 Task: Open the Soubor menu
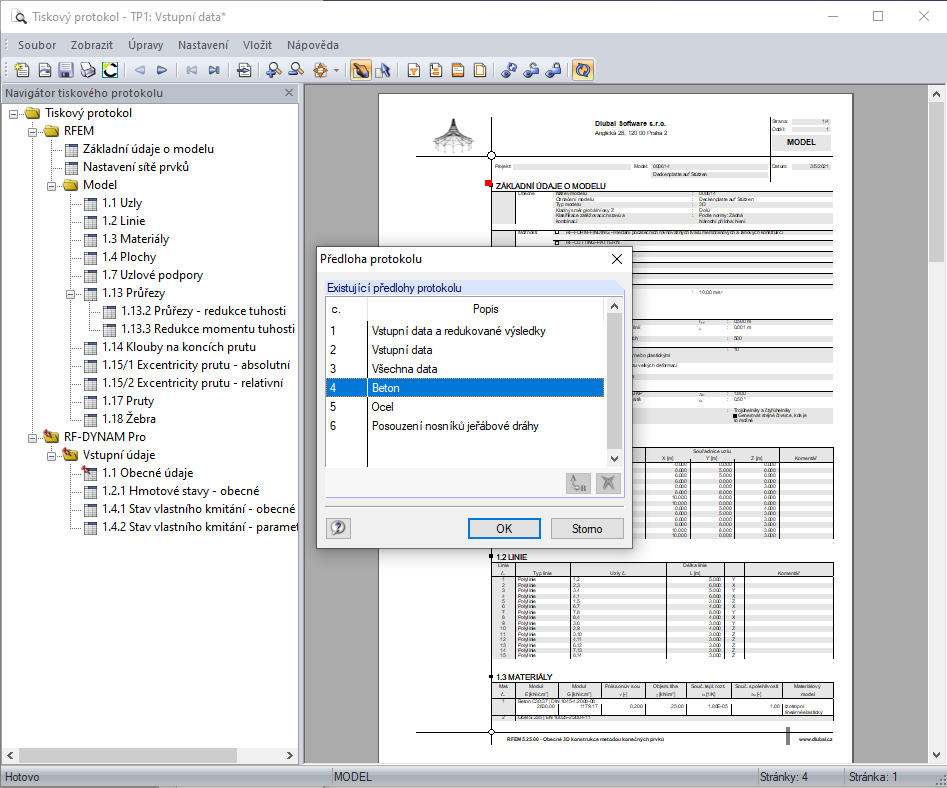[37, 45]
